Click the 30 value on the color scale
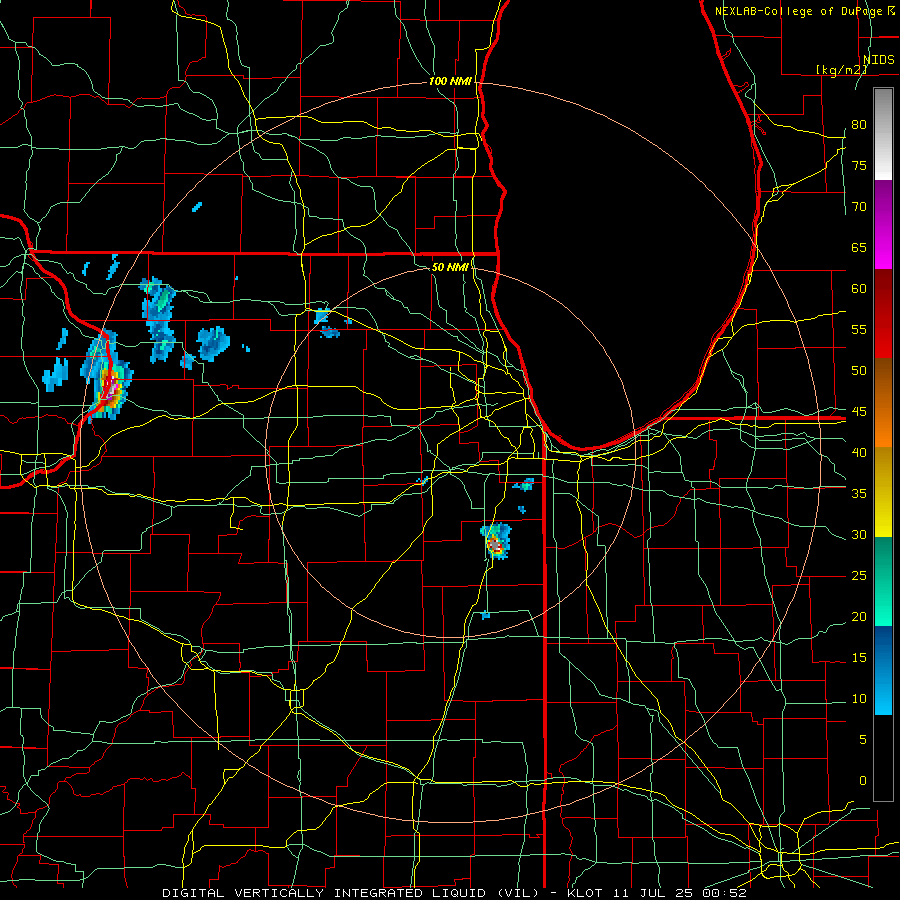This screenshot has width=900, height=900. tap(859, 534)
